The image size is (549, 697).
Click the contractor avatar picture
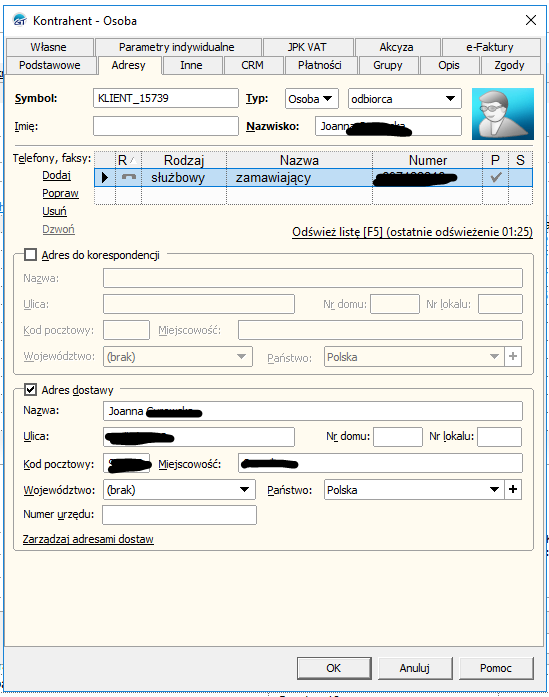(x=503, y=114)
